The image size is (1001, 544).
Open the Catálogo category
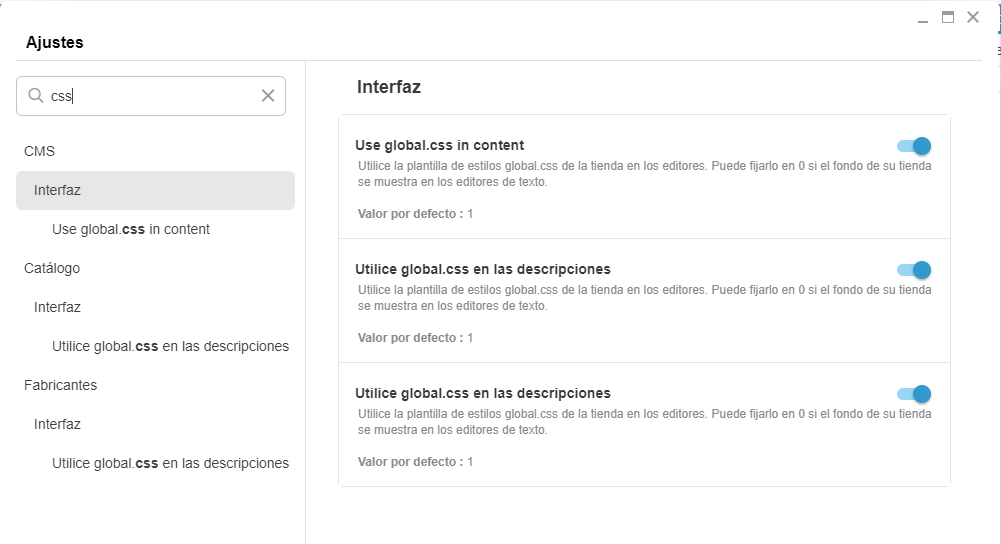pos(52,268)
